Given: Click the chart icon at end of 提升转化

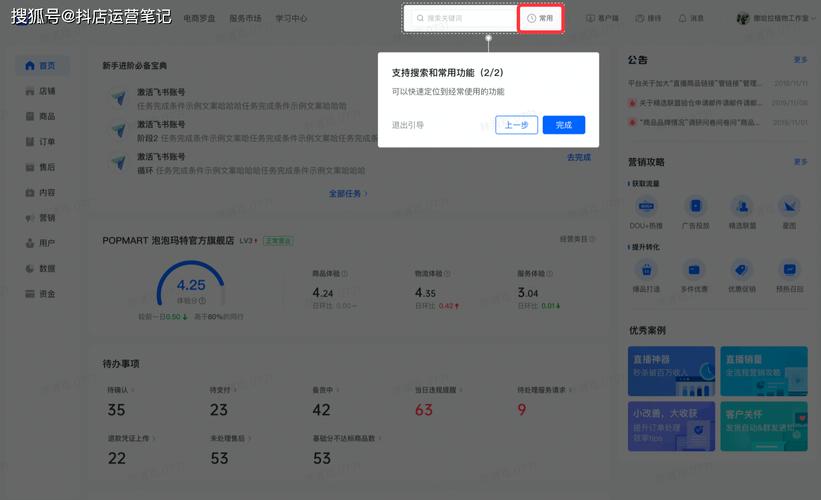Looking at the screenshot, I should click(x=790, y=270).
